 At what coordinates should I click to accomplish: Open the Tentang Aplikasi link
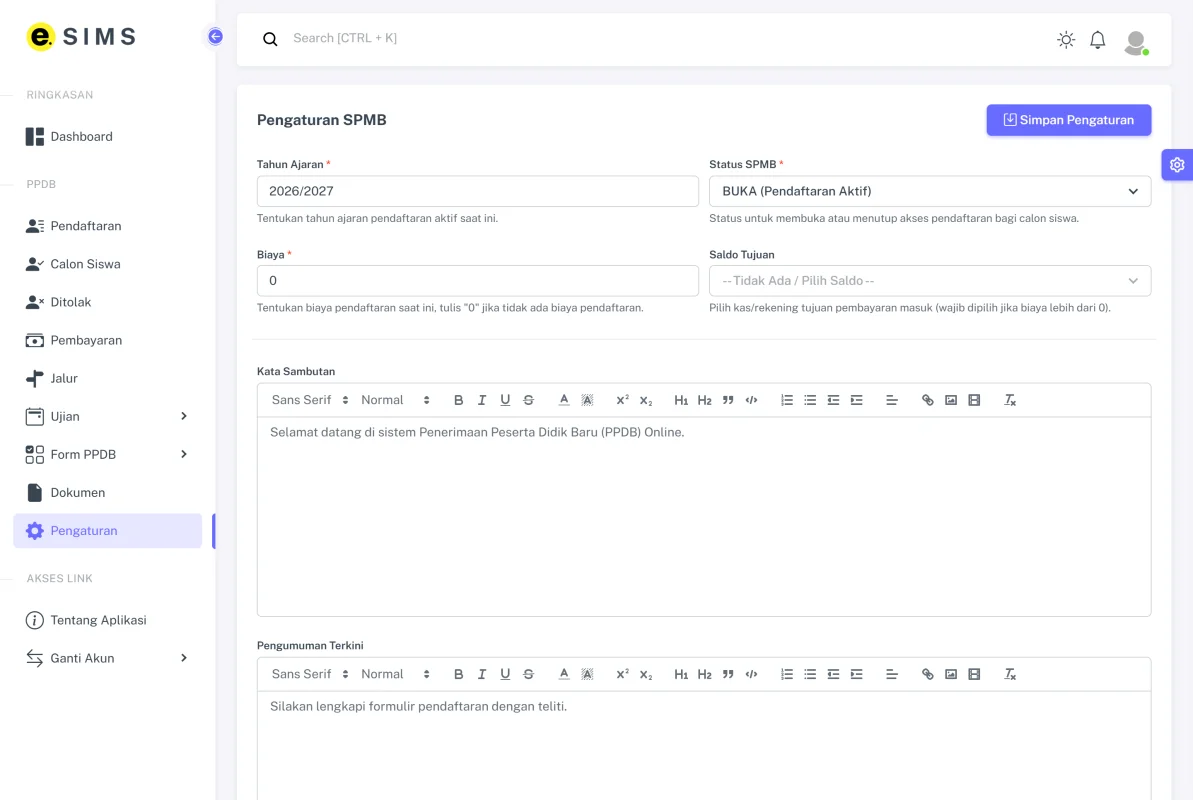107,620
